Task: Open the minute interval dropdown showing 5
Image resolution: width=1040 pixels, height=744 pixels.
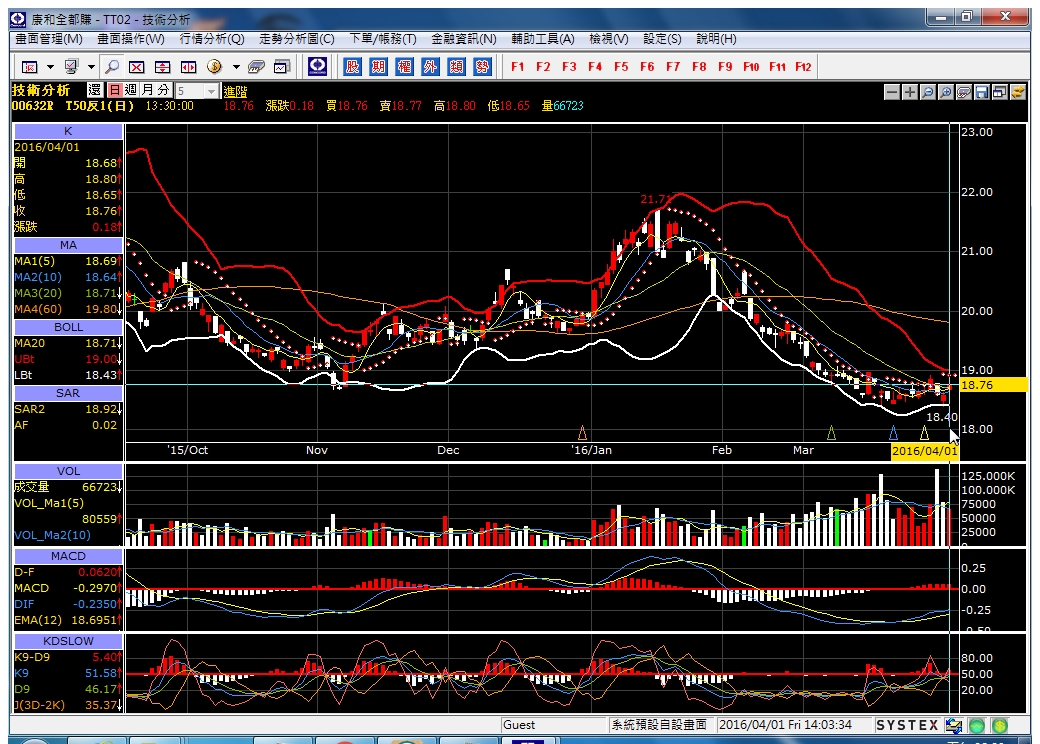Action: point(196,91)
